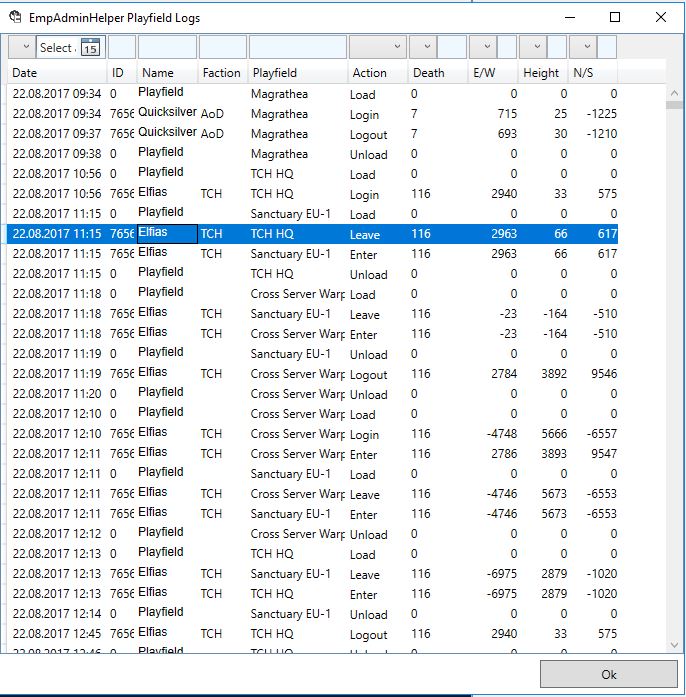Open the E/W comparison operator dropdown
Screen dimensions: 686x697
click(483, 47)
